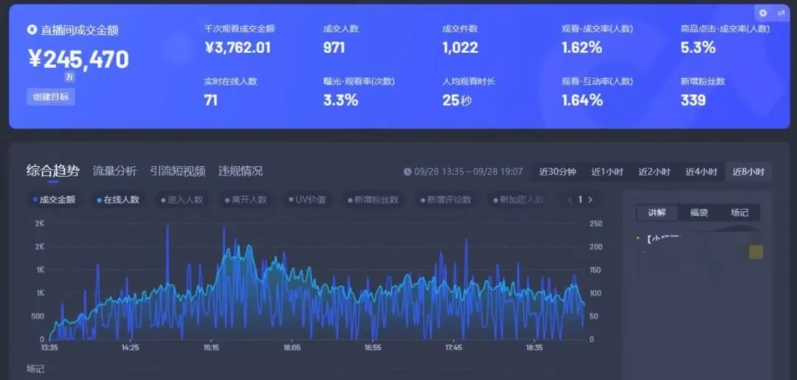797x380 pixels.
Task: Select the 福袋 tab in side panel
Action: pyautogui.click(x=698, y=213)
